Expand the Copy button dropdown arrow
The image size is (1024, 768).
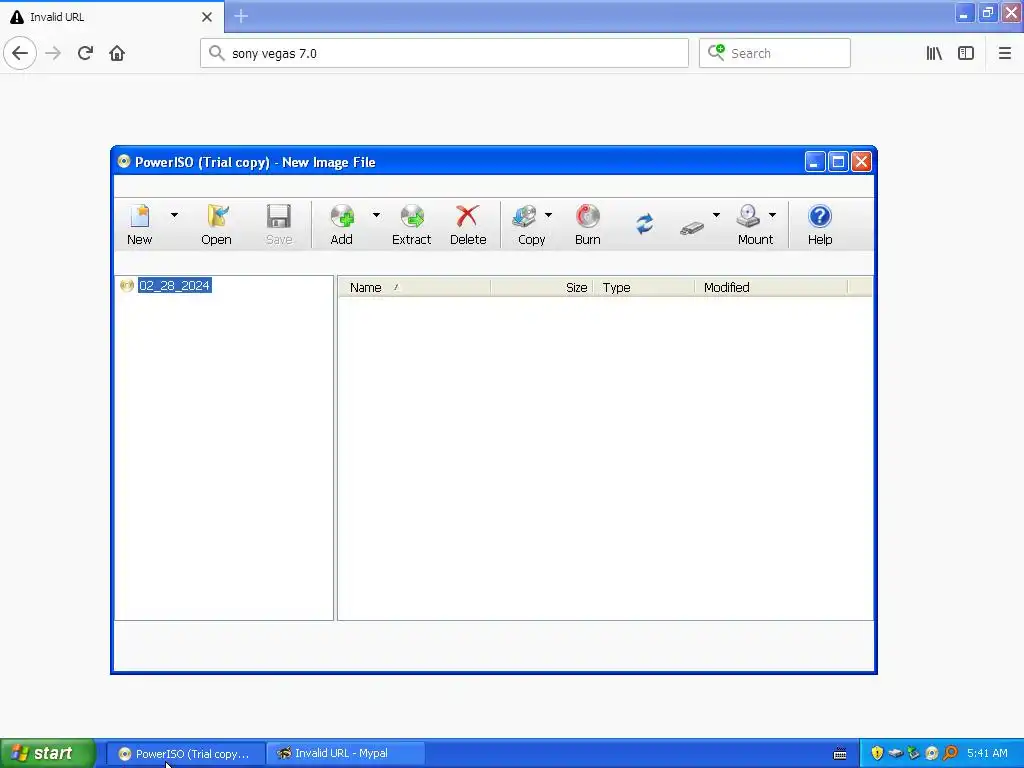(549, 215)
